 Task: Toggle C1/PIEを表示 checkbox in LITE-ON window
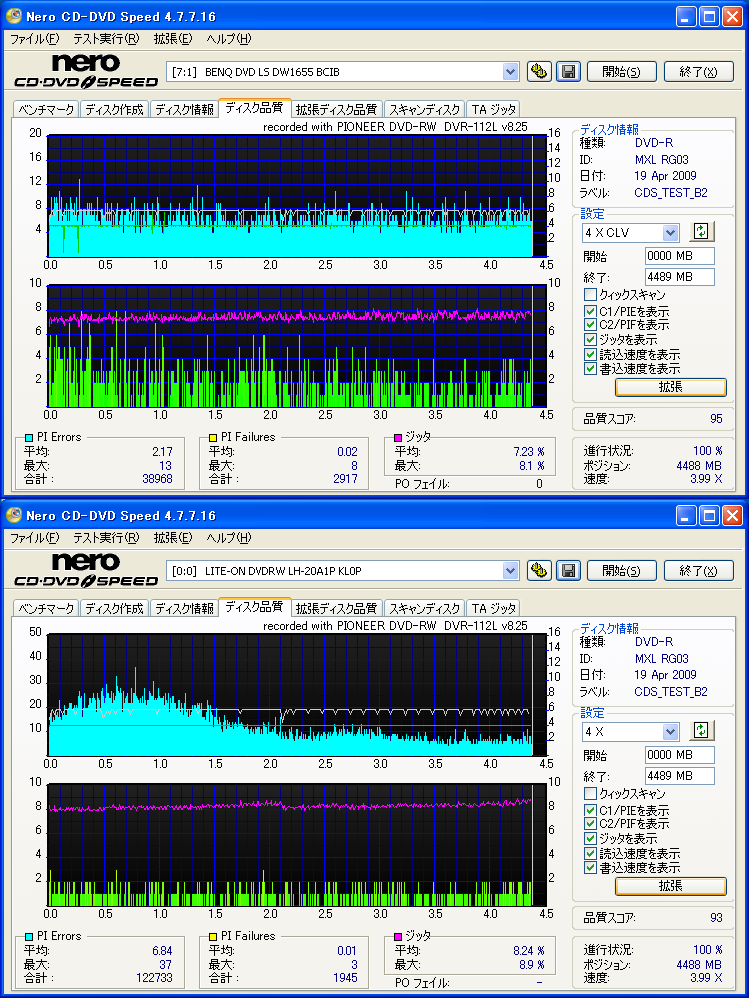point(590,810)
